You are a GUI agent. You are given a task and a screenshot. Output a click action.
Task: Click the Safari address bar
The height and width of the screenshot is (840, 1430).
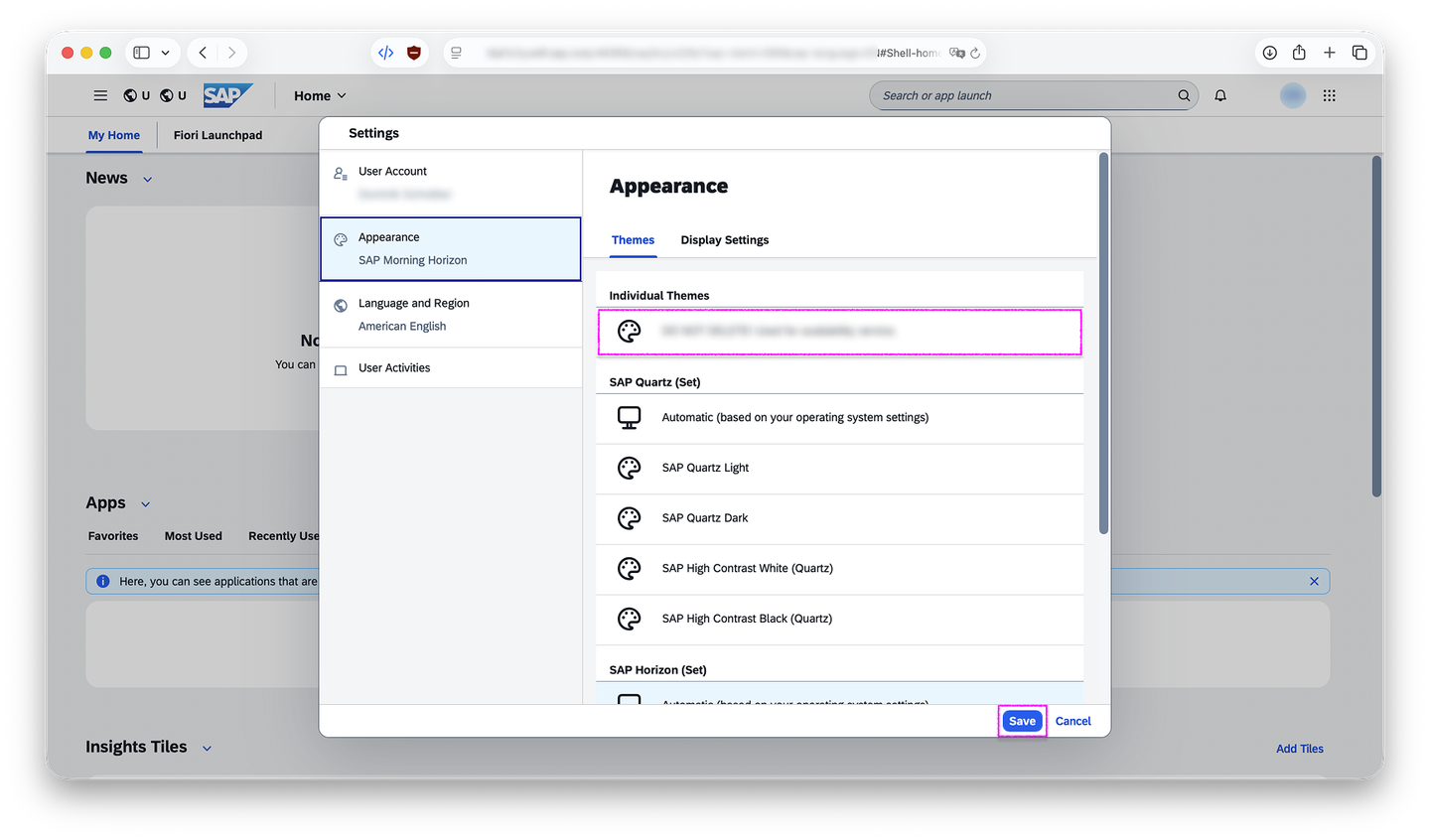point(714,53)
